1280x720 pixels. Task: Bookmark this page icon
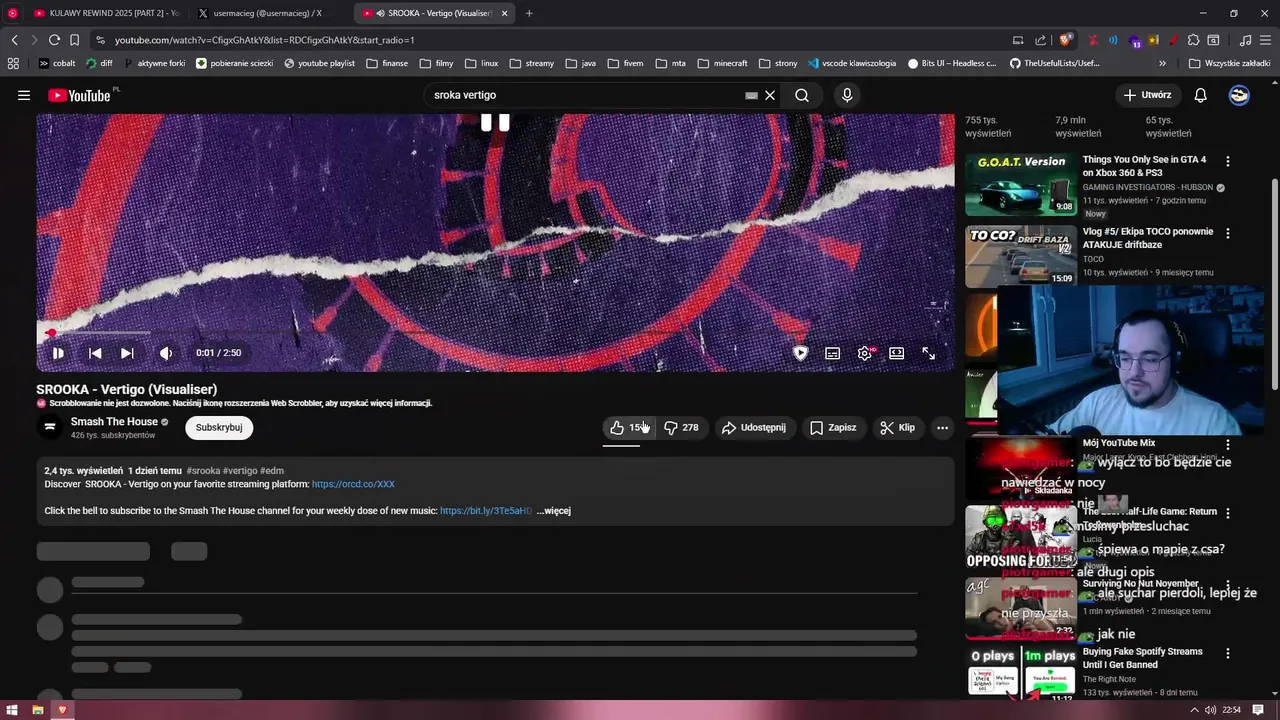click(x=74, y=40)
